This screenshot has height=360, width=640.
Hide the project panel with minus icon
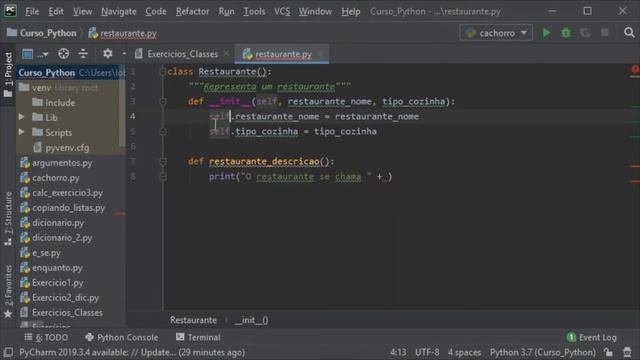[x=124, y=53]
